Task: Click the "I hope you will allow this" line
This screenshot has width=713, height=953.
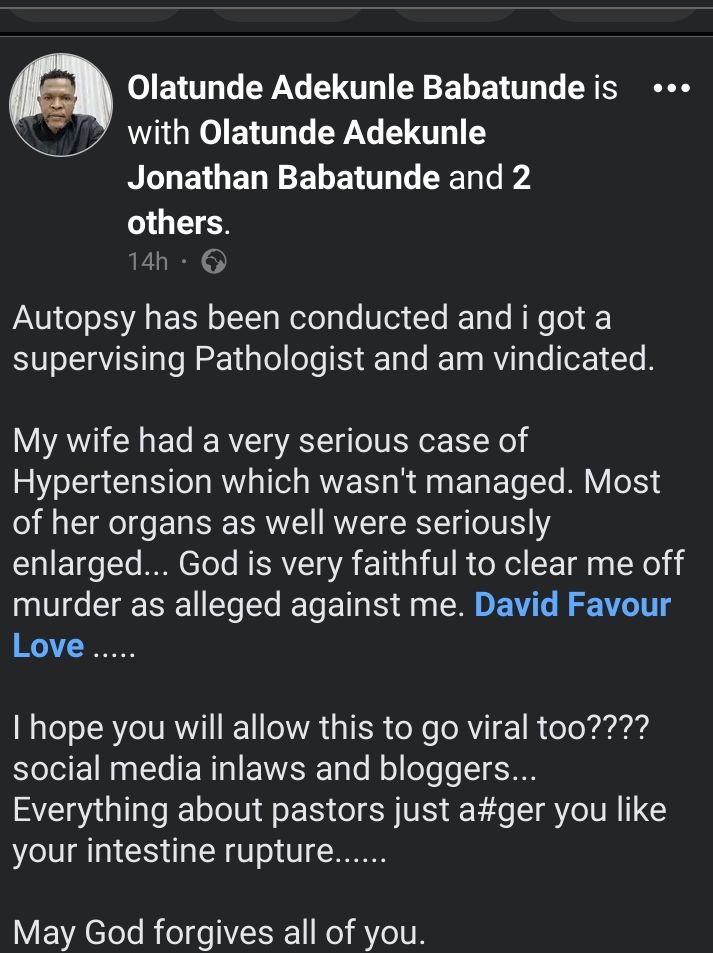Action: pos(331,727)
